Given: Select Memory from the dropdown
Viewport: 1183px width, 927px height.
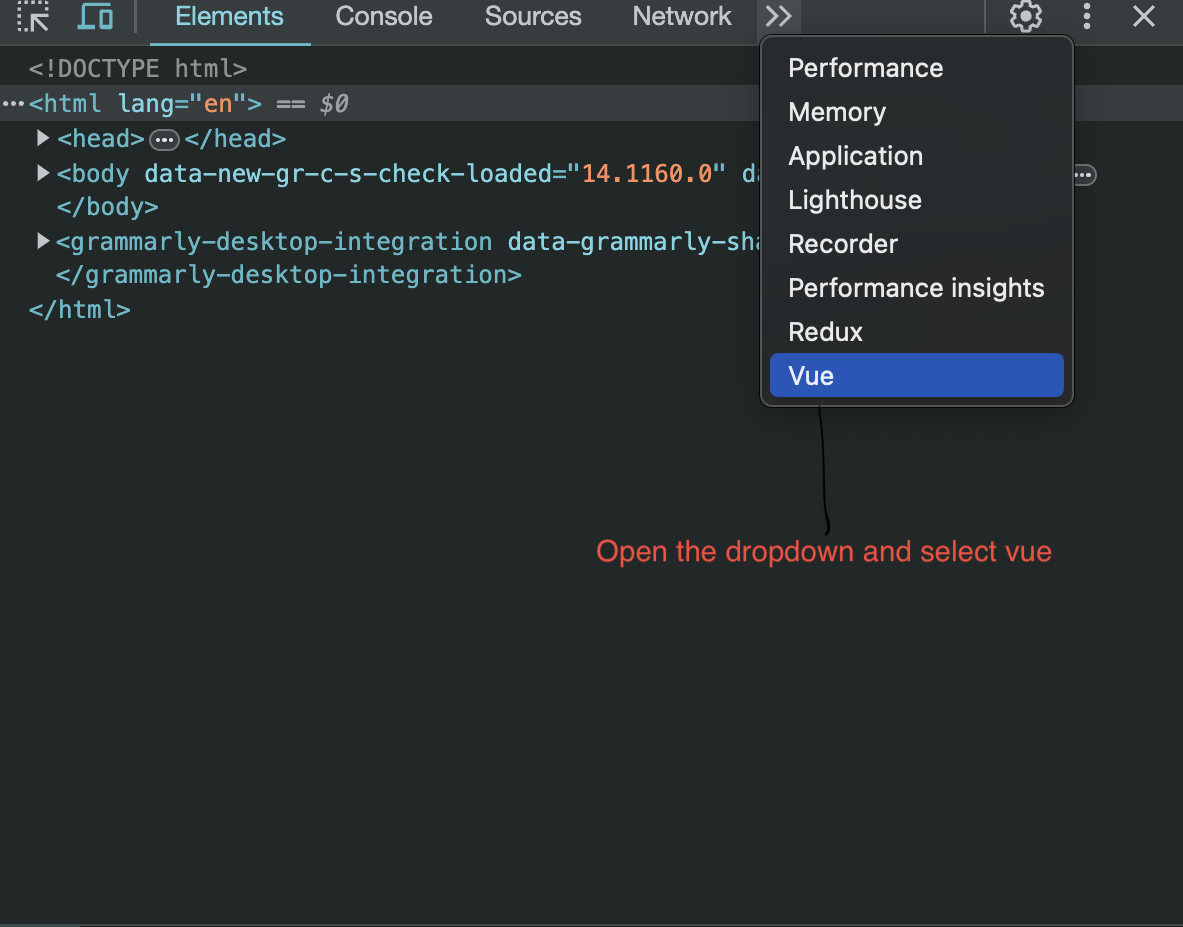Looking at the screenshot, I should click(917, 112).
